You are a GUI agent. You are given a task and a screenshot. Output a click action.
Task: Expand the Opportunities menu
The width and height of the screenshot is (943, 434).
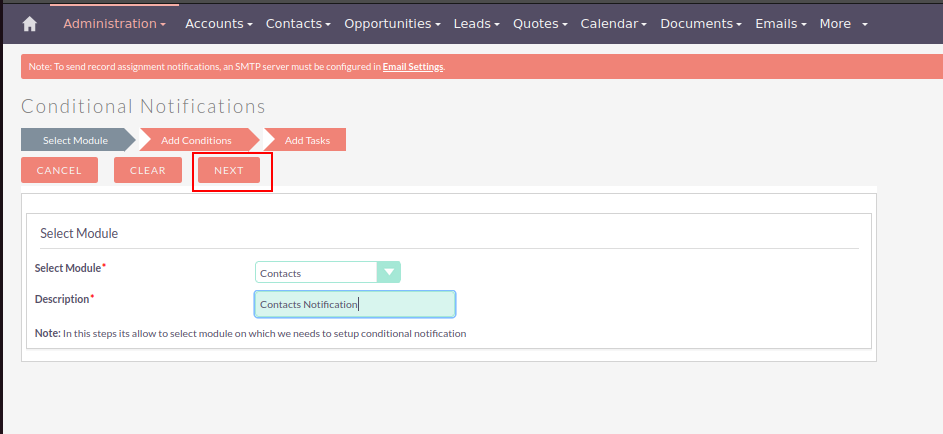[x=393, y=23]
